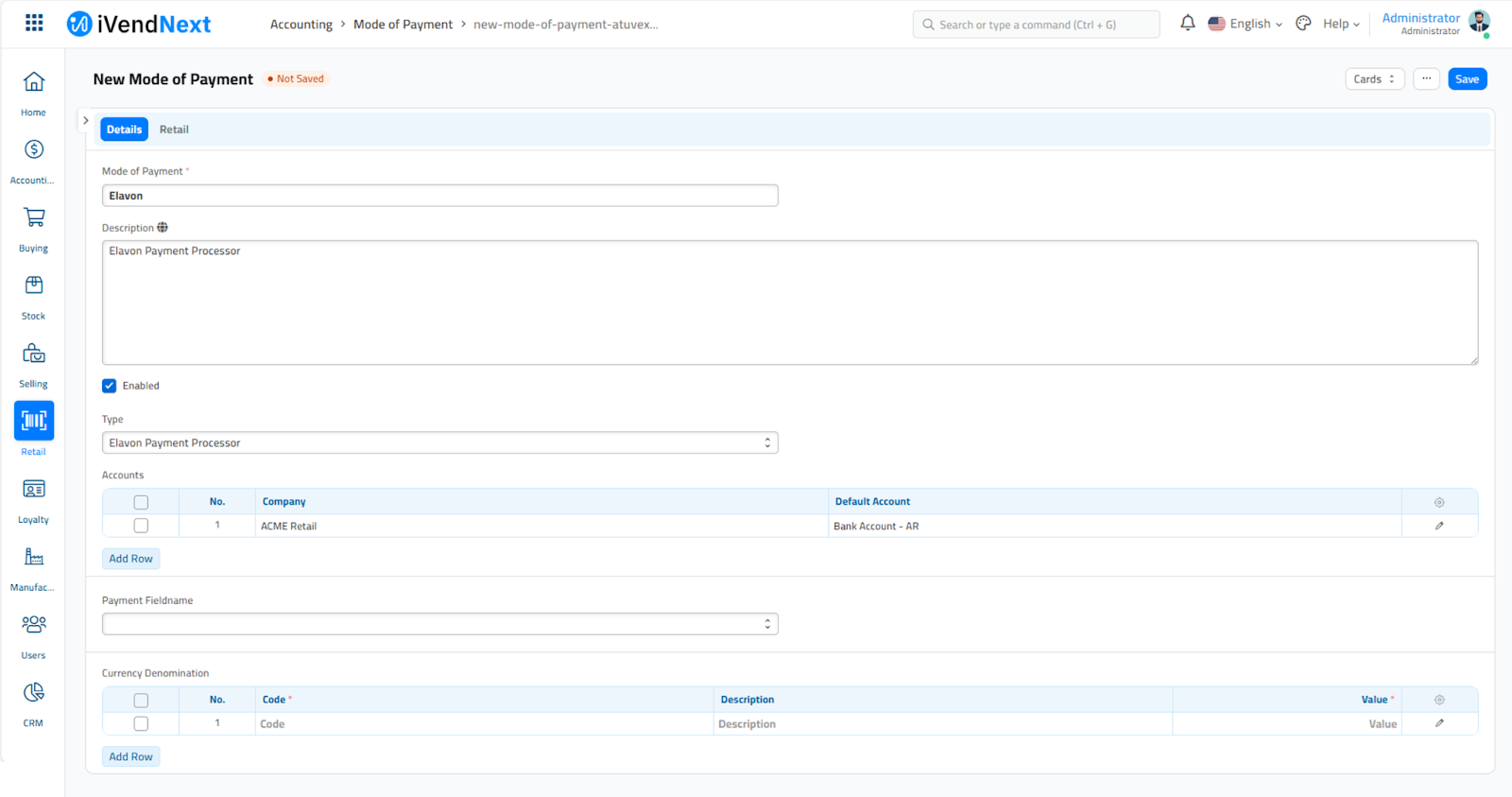Toggle the Enabled checkbox
This screenshot has height=797, width=1512.
pyautogui.click(x=110, y=386)
